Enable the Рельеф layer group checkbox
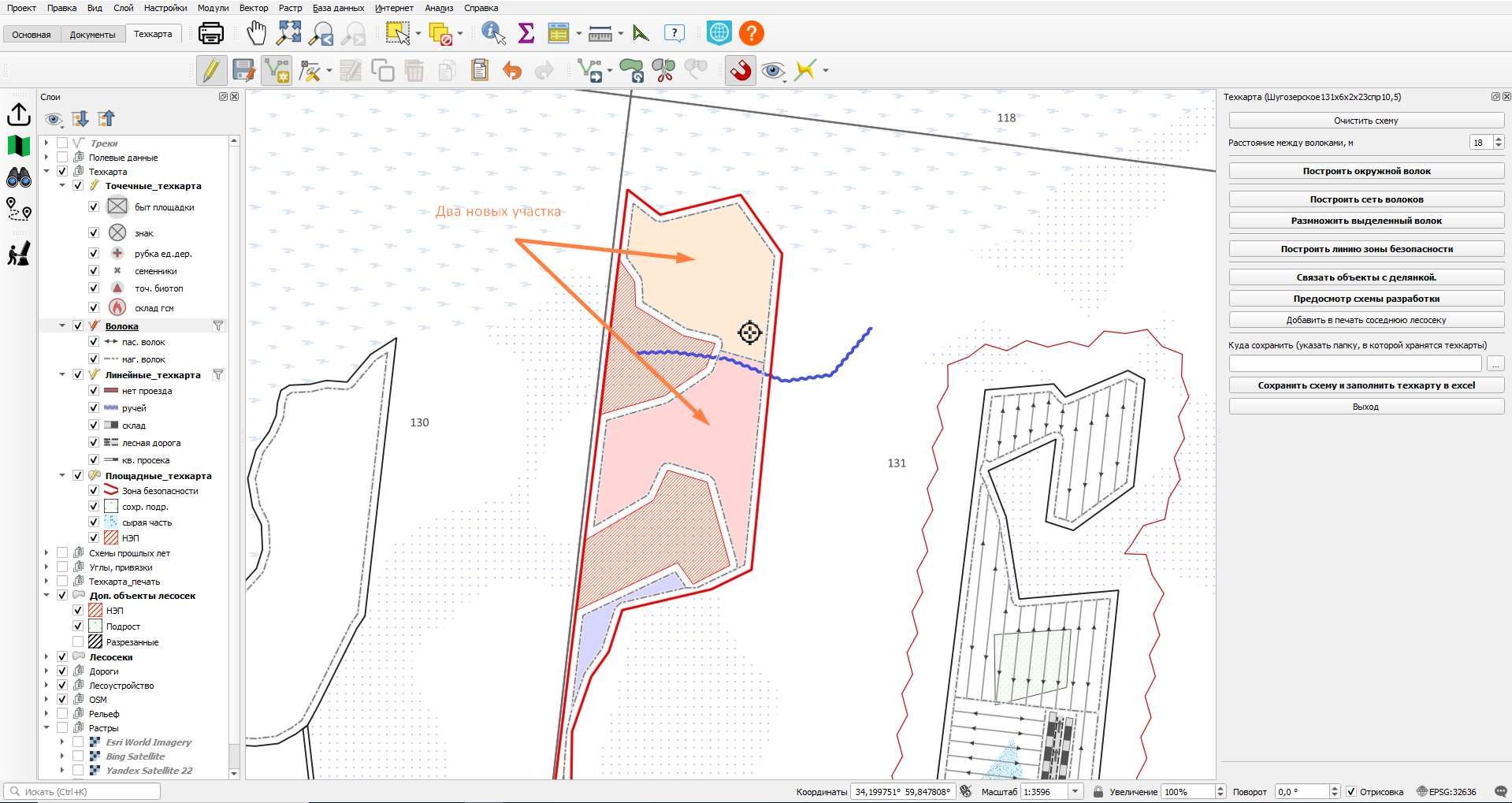The width and height of the screenshot is (1512, 803). tap(62, 714)
